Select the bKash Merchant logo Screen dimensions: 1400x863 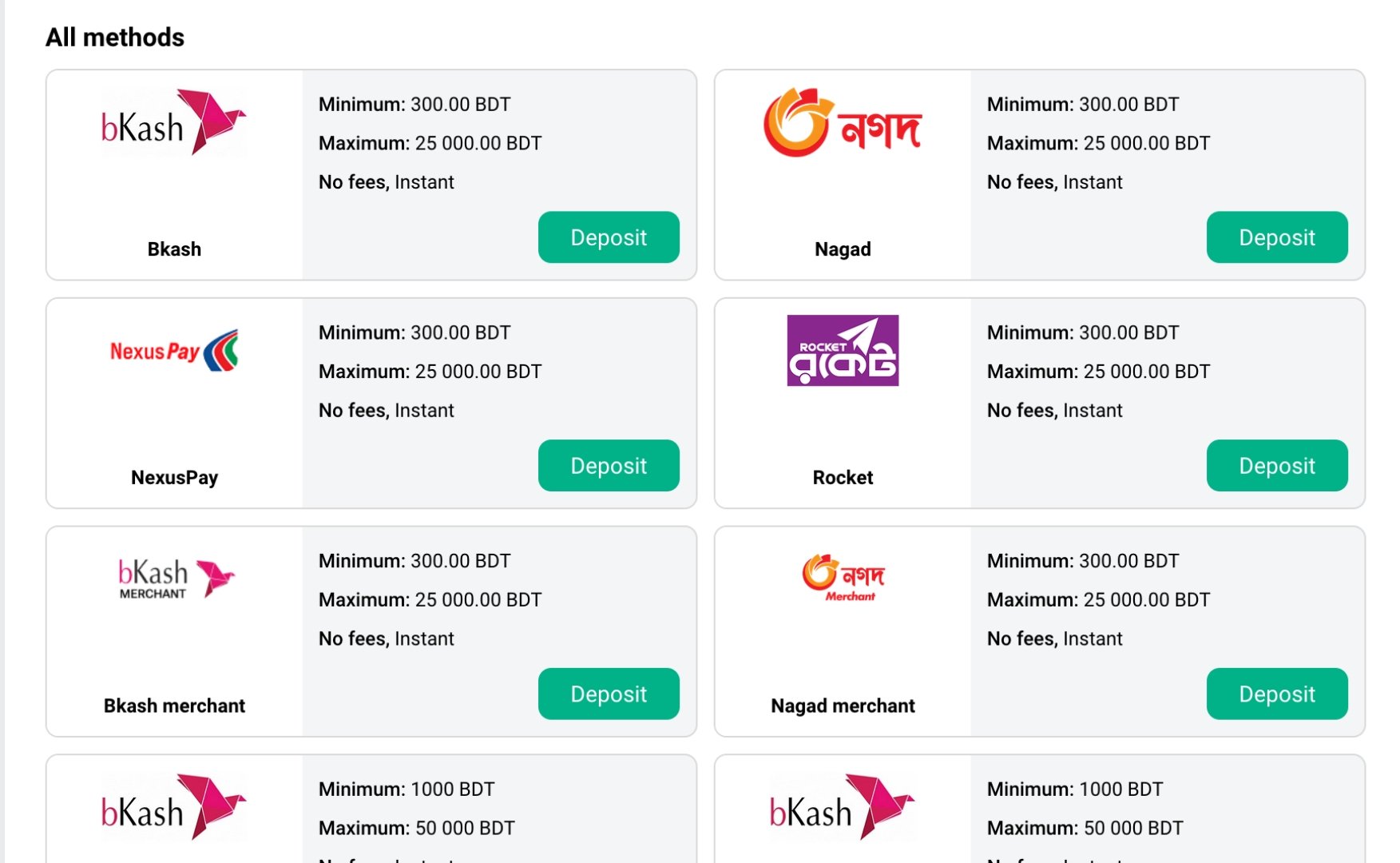click(176, 579)
